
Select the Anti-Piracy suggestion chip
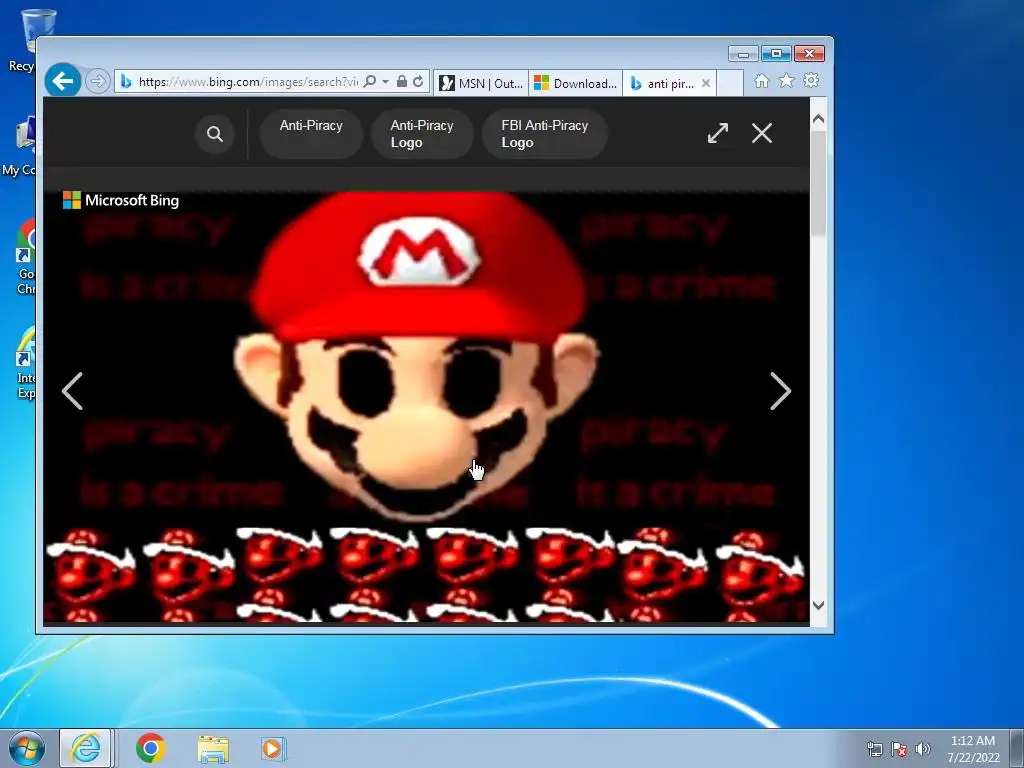coord(311,134)
